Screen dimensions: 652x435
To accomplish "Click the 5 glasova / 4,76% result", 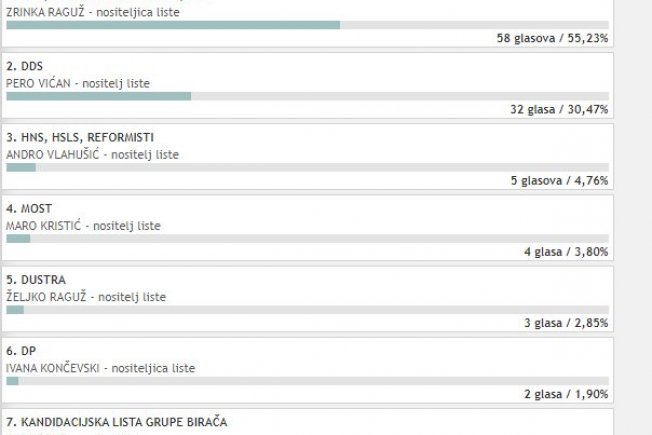I will 559,180.
